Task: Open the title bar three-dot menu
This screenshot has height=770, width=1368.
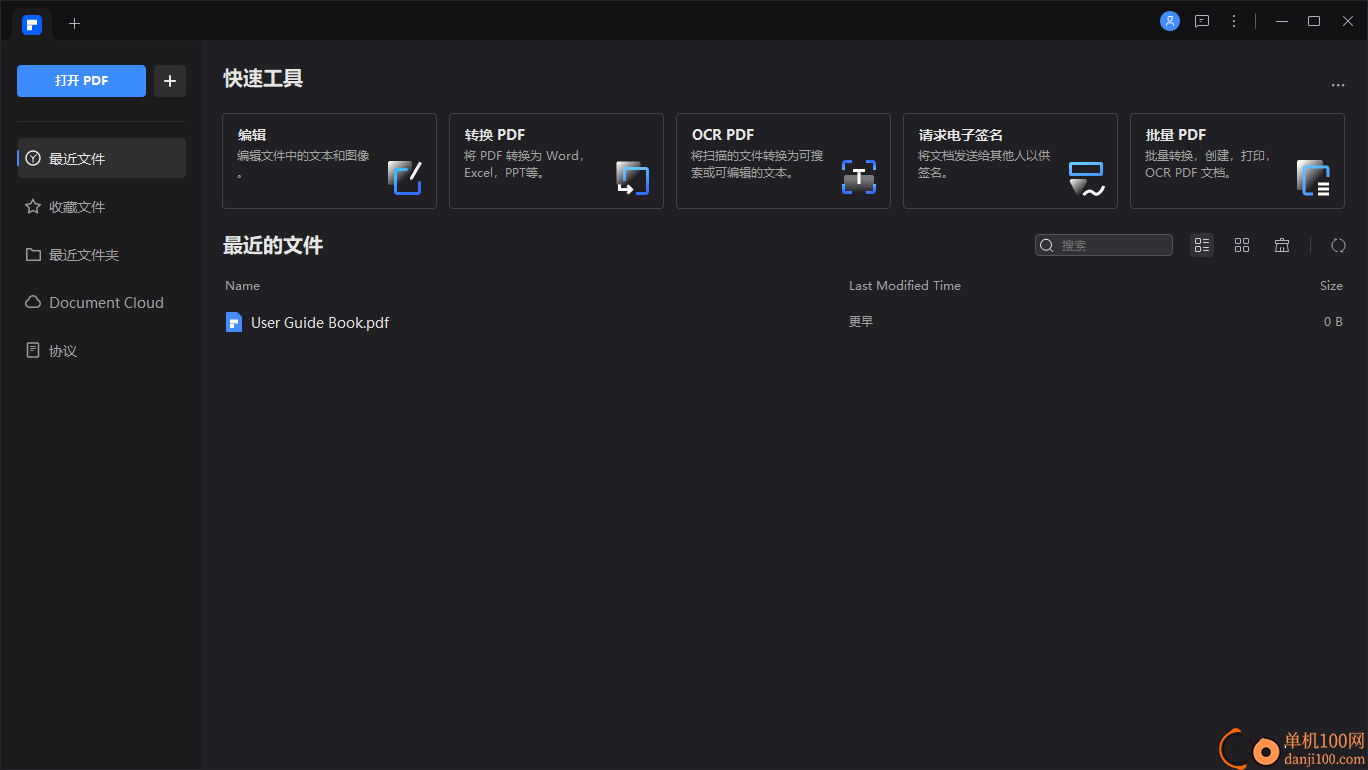Action: click(x=1234, y=21)
